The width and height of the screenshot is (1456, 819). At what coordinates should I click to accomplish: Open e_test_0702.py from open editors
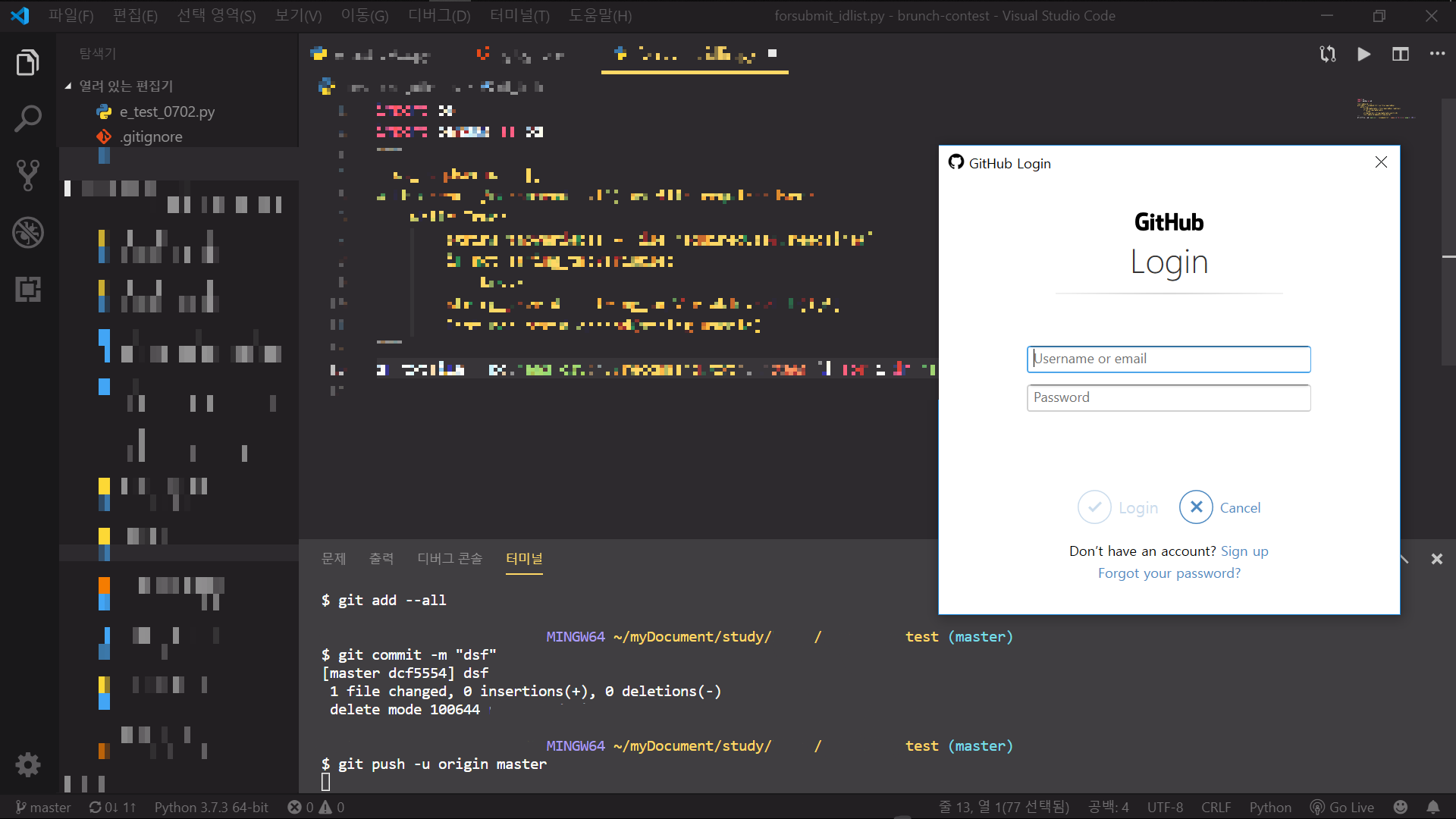[167, 111]
